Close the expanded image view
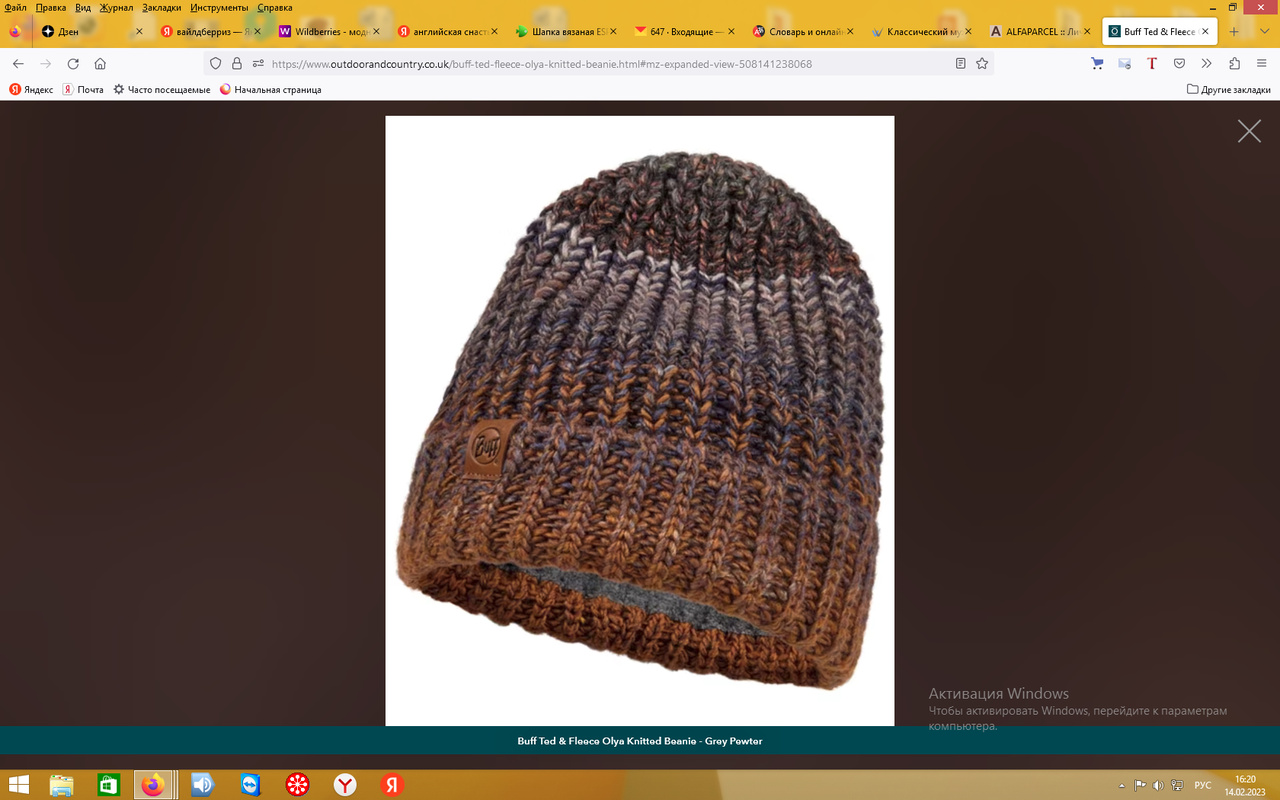 (x=1249, y=131)
